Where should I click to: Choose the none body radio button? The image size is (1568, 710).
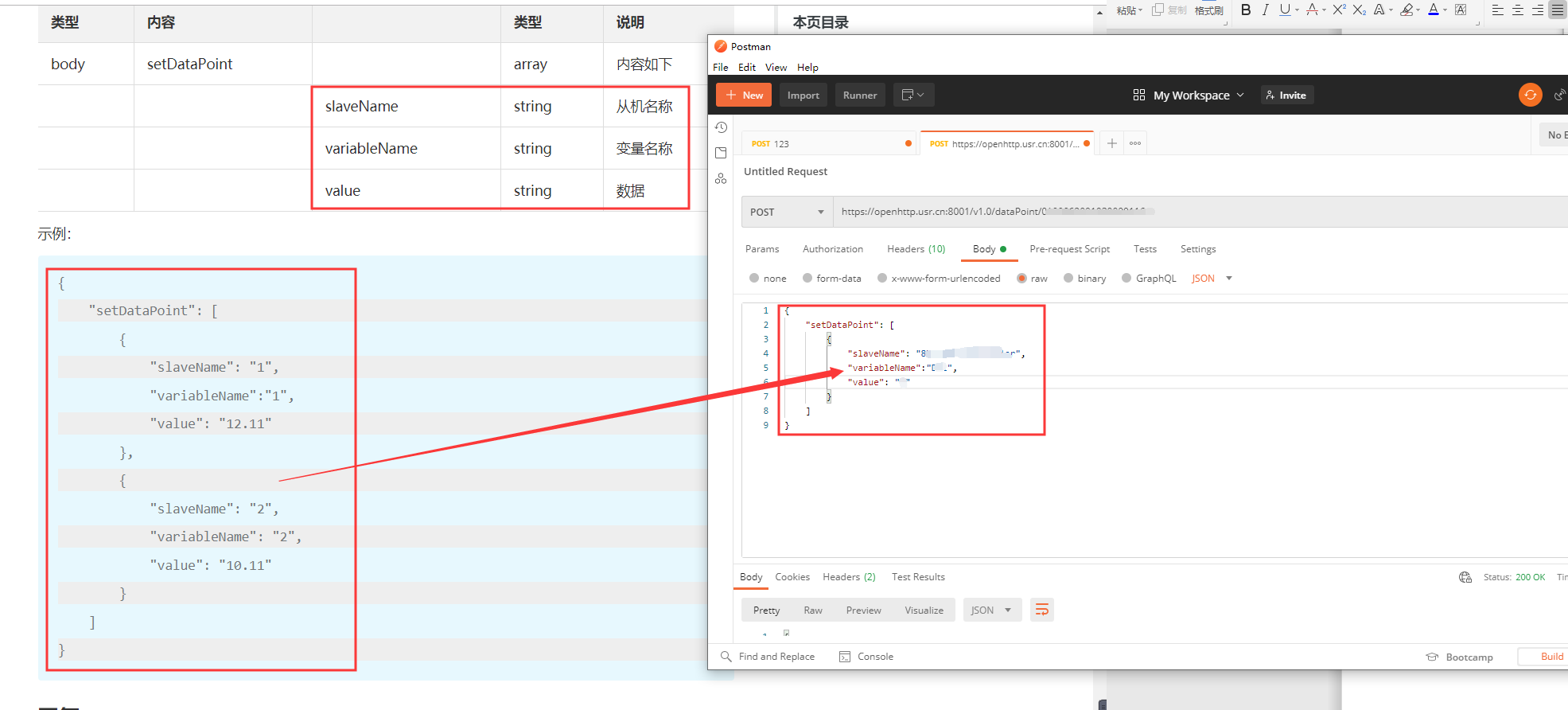[754, 278]
